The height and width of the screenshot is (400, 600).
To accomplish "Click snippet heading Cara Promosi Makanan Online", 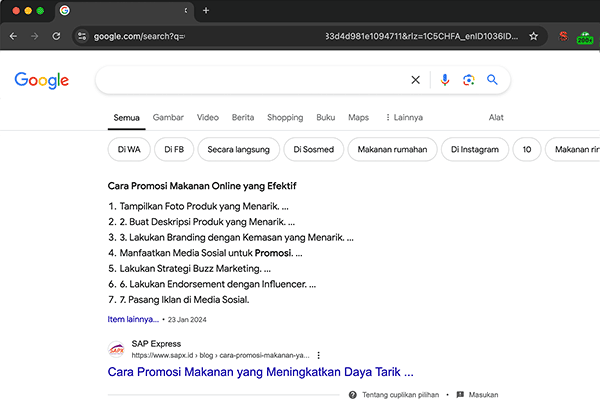I will pyautogui.click(x=202, y=186).
